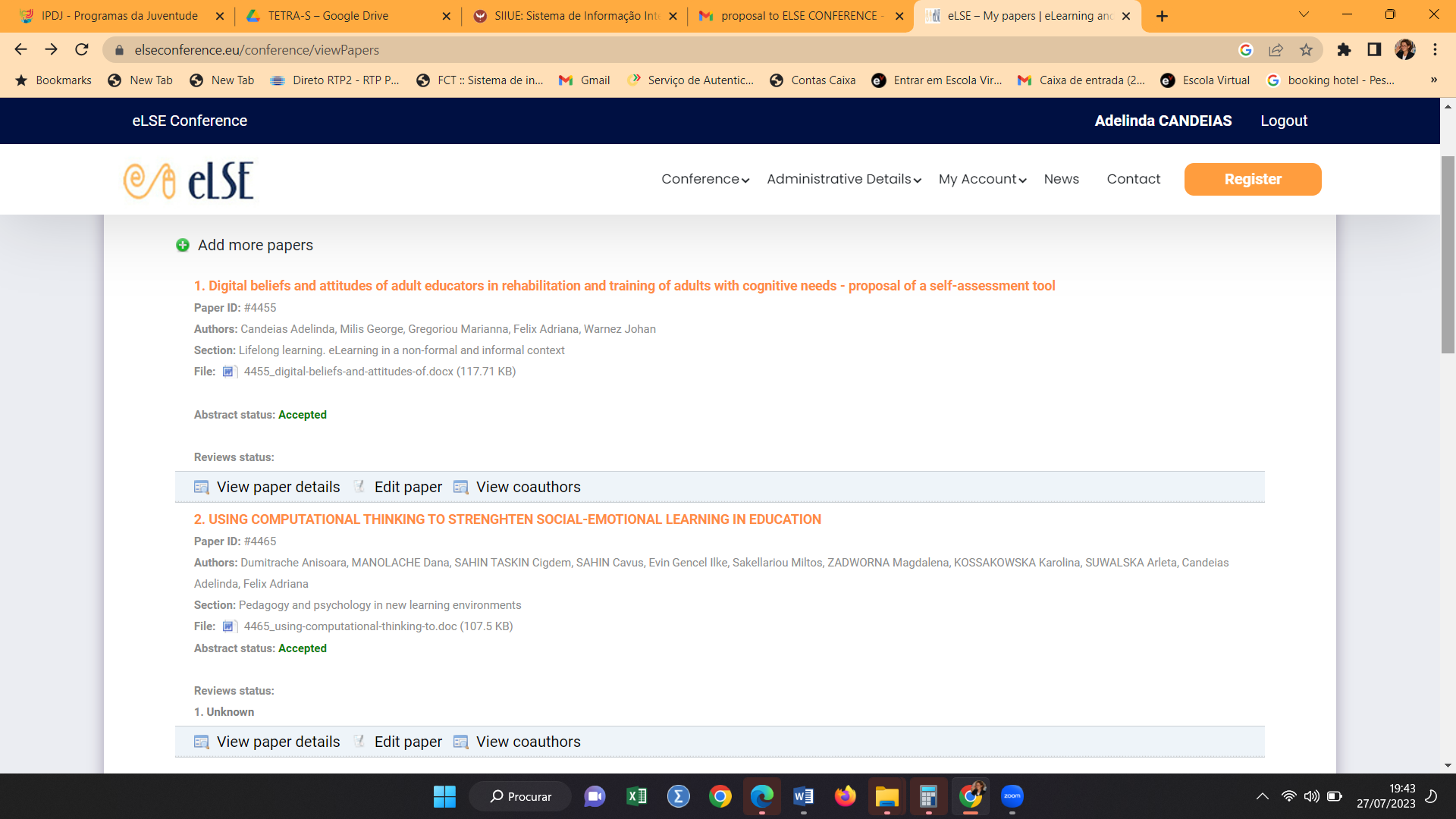Open the Chrome extensions puzzle icon
Image resolution: width=1456 pixels, height=819 pixels.
1344,50
